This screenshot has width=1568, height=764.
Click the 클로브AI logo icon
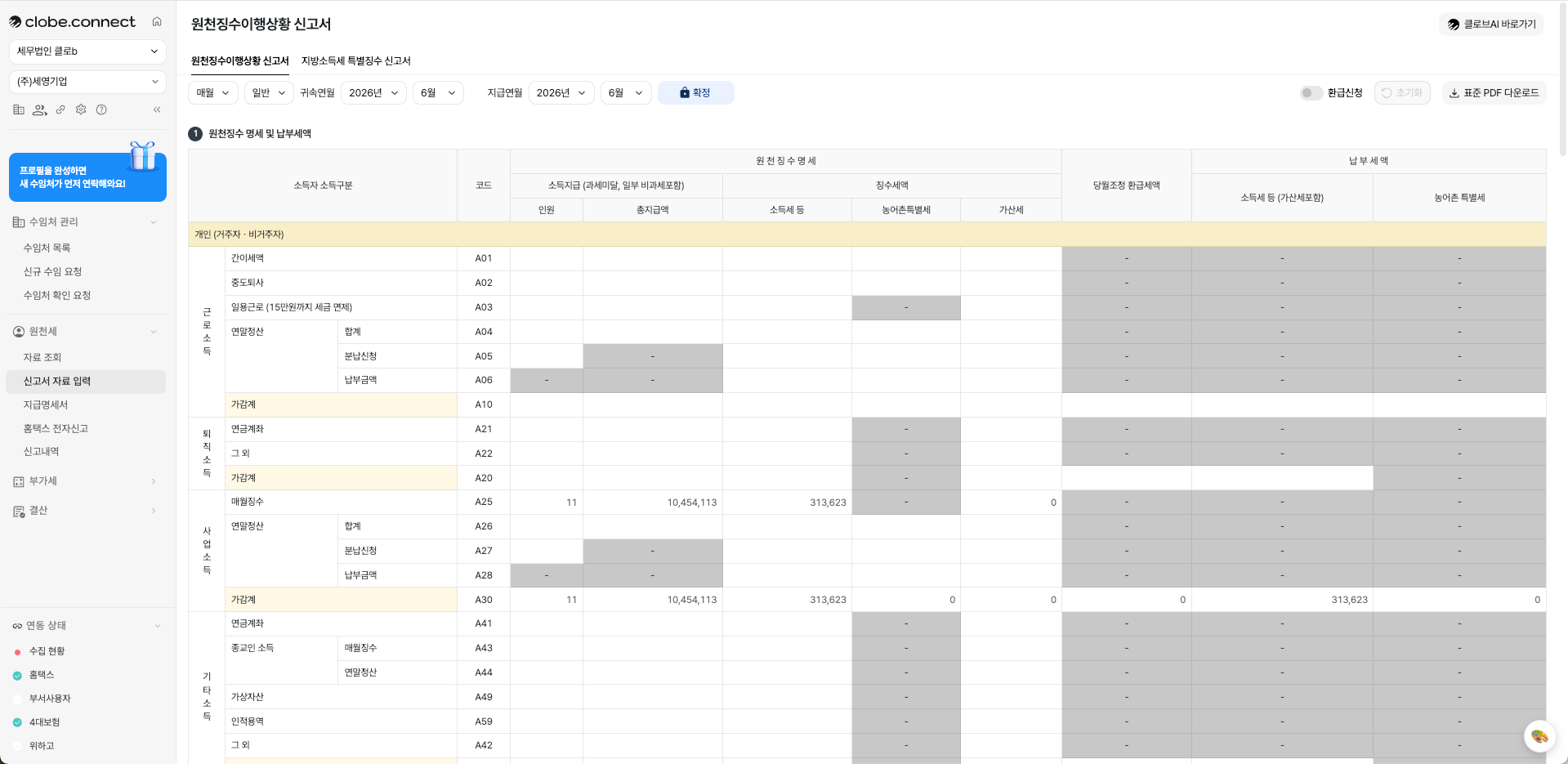tap(1454, 25)
